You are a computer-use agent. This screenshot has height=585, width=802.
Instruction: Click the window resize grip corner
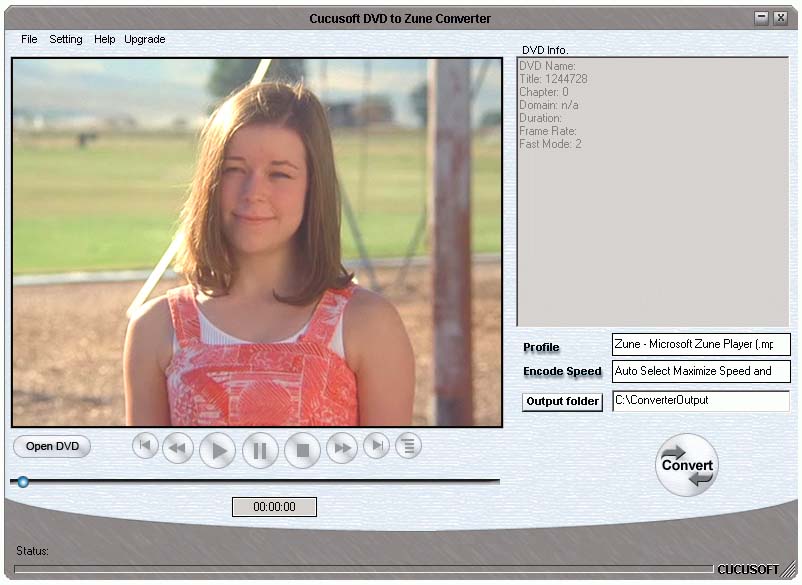pos(790,571)
